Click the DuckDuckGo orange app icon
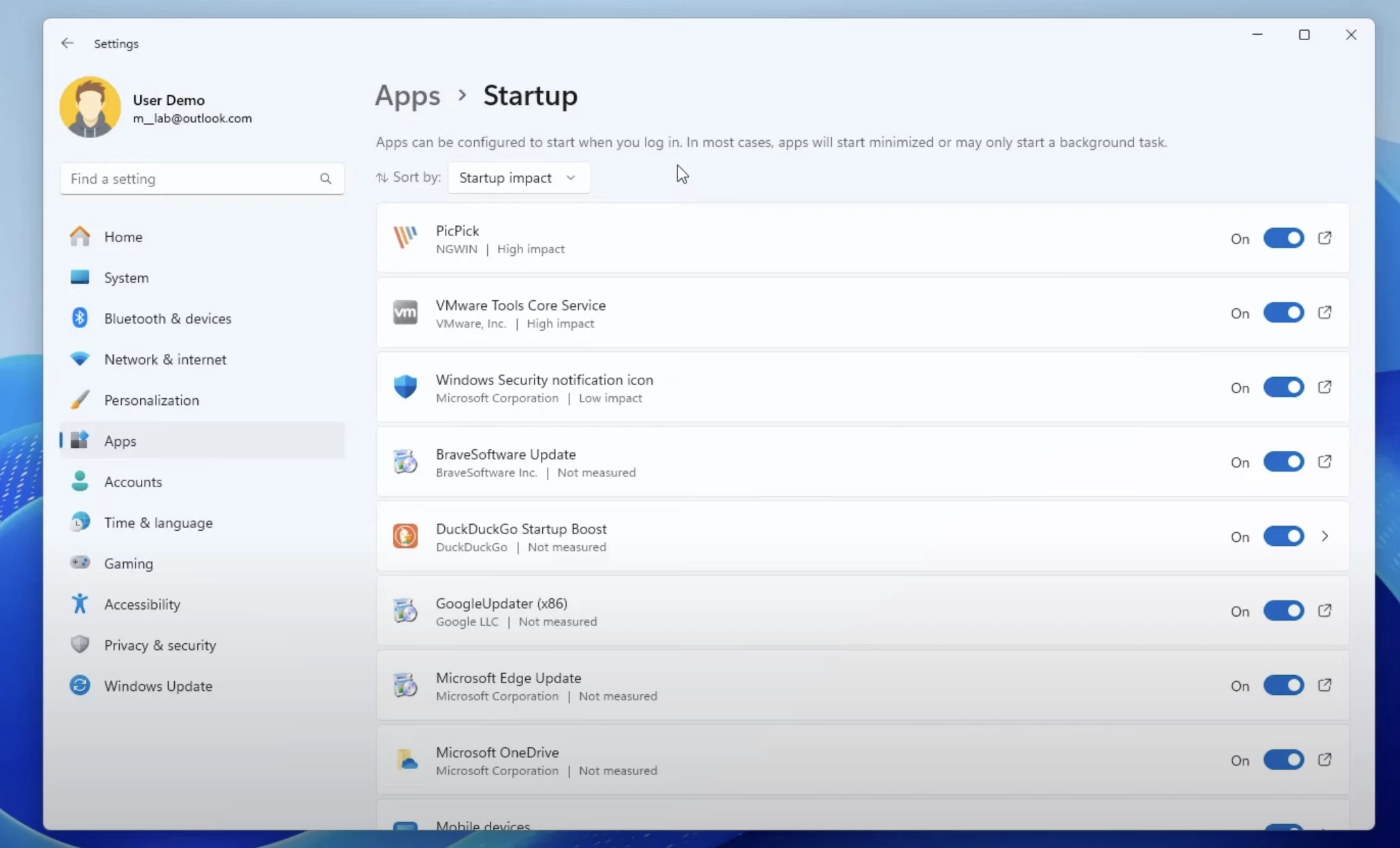Screen dimensions: 1400x848 (x=405, y=536)
